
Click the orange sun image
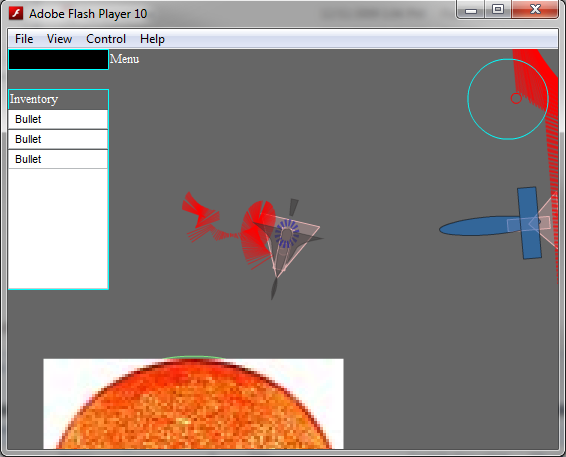click(x=193, y=404)
